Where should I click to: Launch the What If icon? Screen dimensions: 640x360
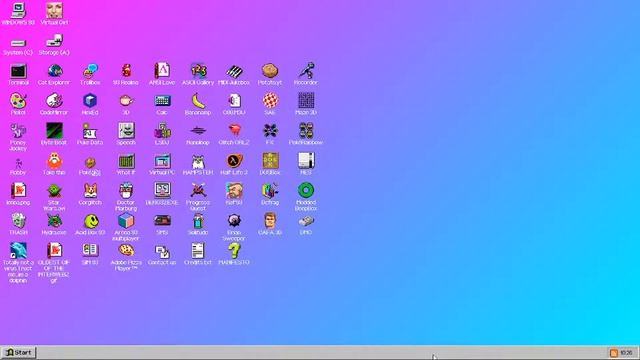click(126, 161)
